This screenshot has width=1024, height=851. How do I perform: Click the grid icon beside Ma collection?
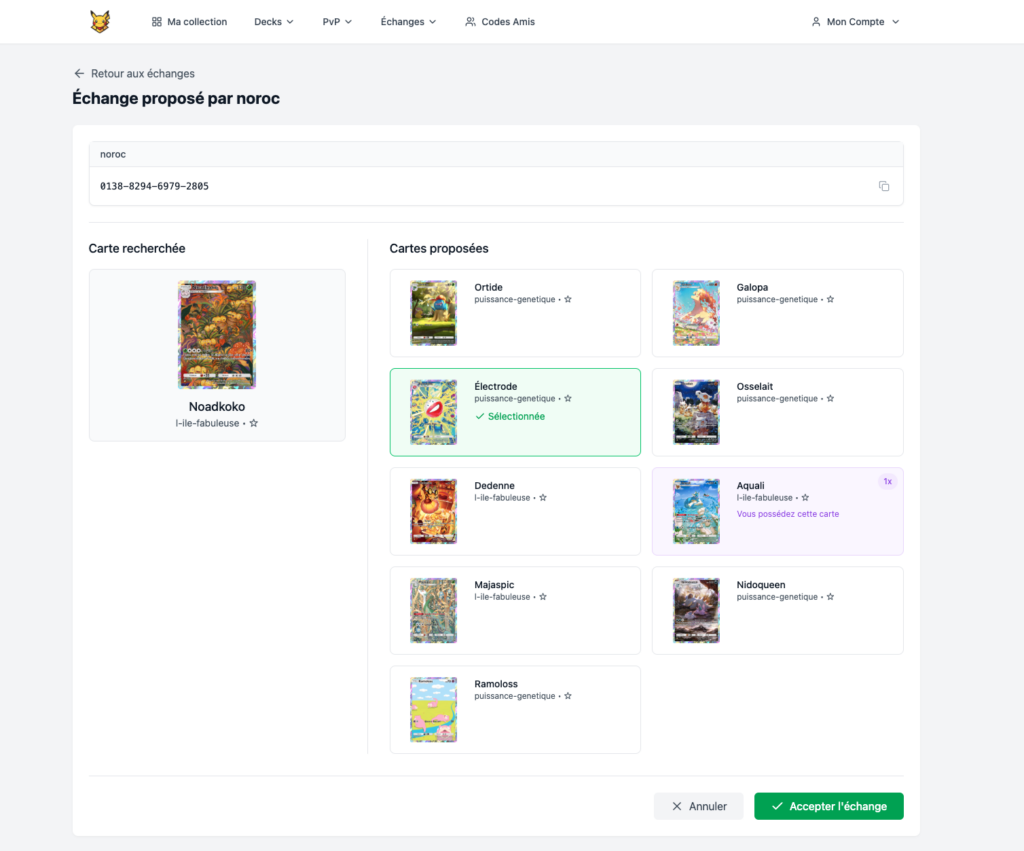coord(157,22)
